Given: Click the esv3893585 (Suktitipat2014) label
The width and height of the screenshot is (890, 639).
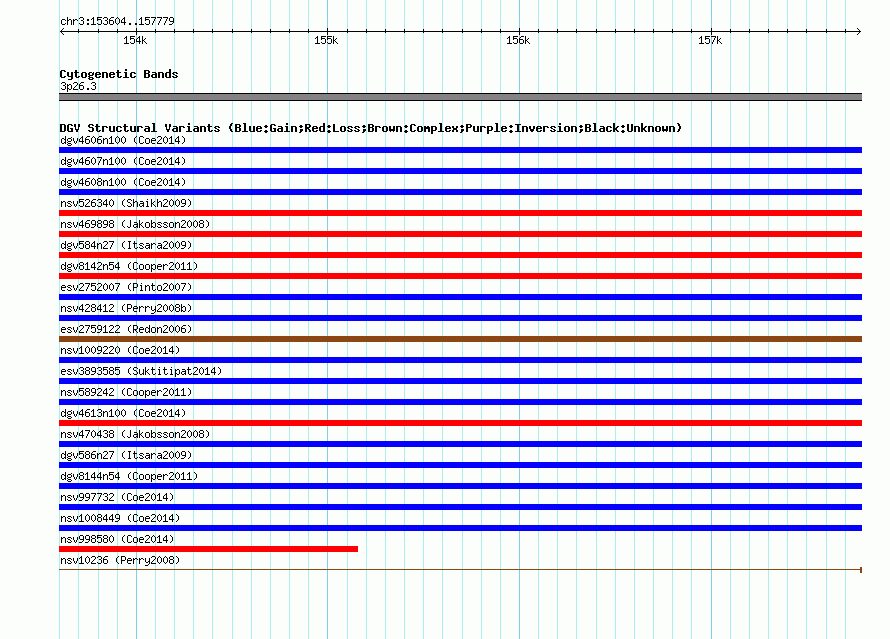Looking at the screenshot, I should [x=141, y=371].
